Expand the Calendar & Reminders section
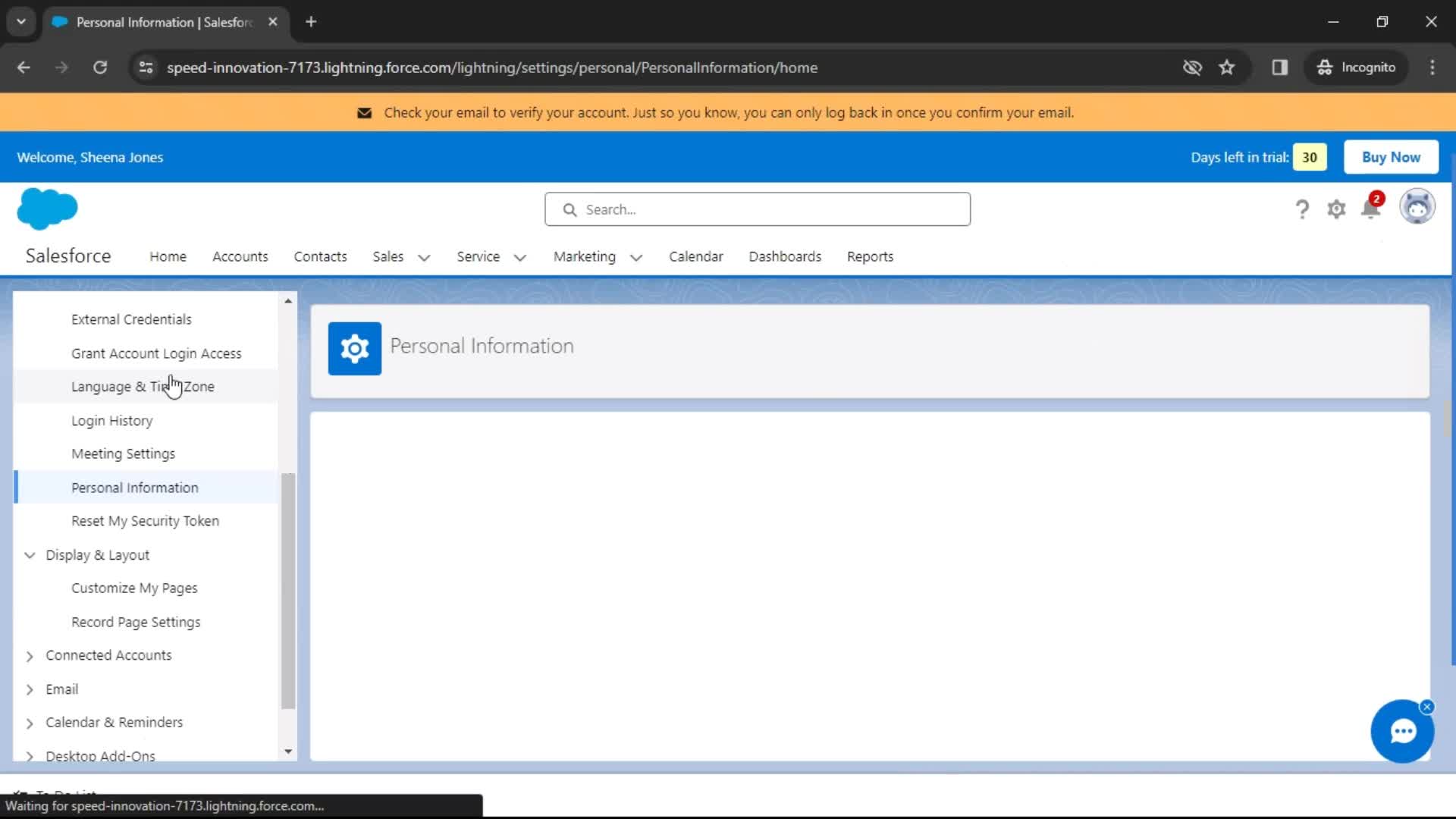This screenshot has width=1456, height=819. pos(30,723)
